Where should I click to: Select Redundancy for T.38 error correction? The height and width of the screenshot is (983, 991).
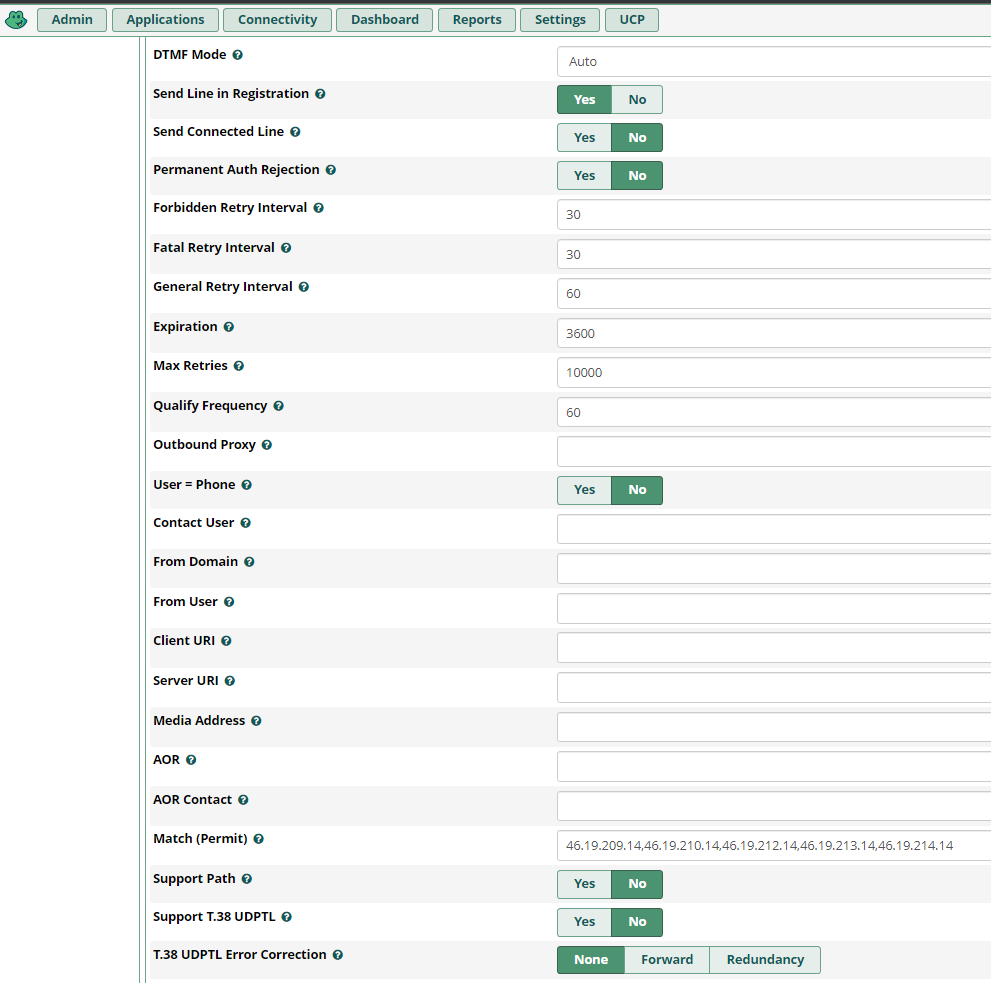[764, 960]
